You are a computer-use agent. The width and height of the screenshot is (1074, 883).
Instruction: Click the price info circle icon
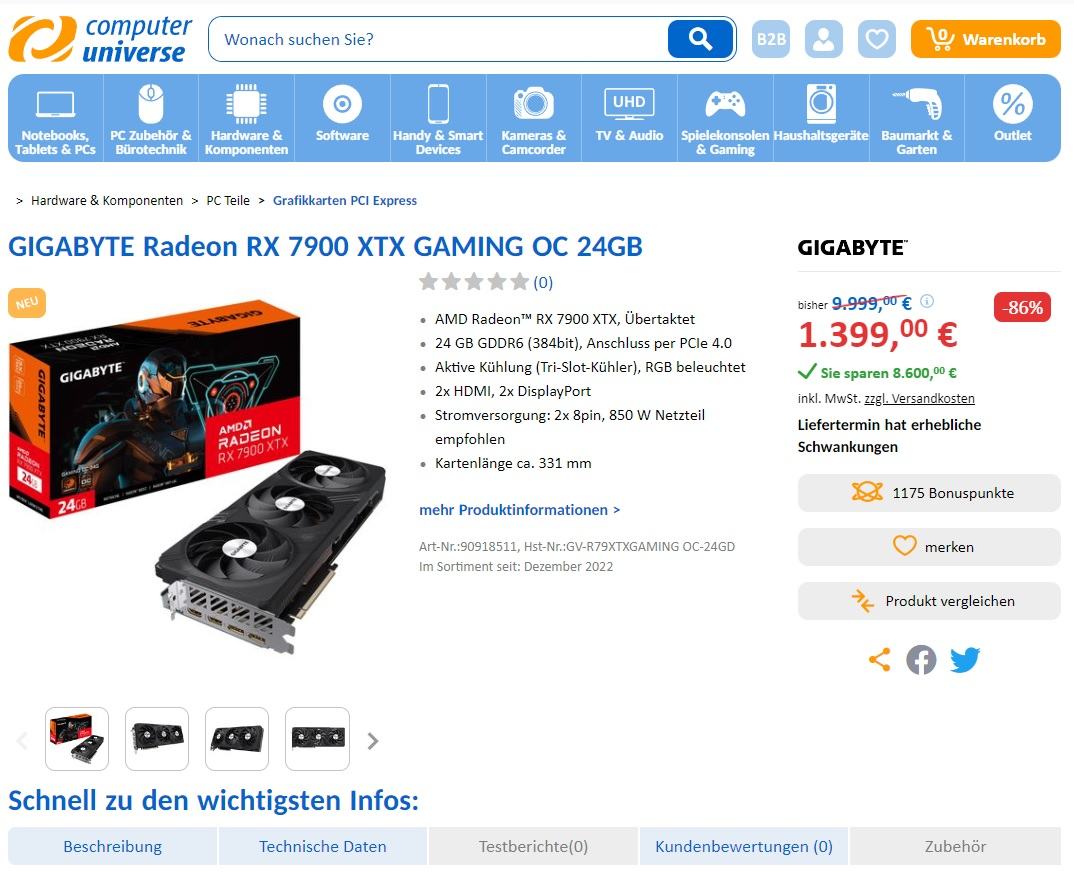coord(927,301)
